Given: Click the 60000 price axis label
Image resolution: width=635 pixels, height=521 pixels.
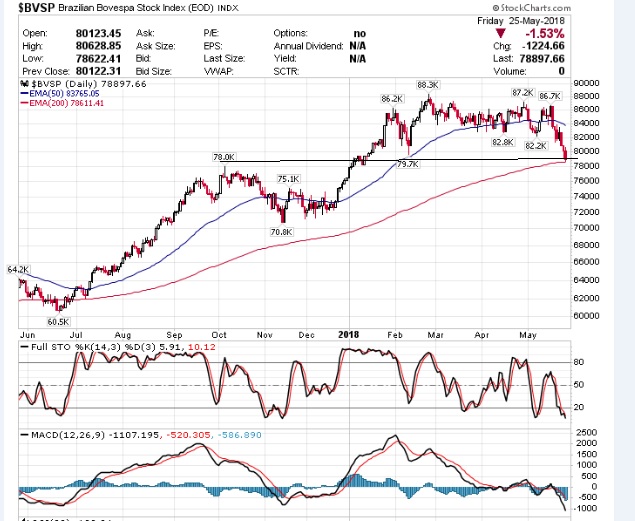Looking at the screenshot, I should click(586, 315).
